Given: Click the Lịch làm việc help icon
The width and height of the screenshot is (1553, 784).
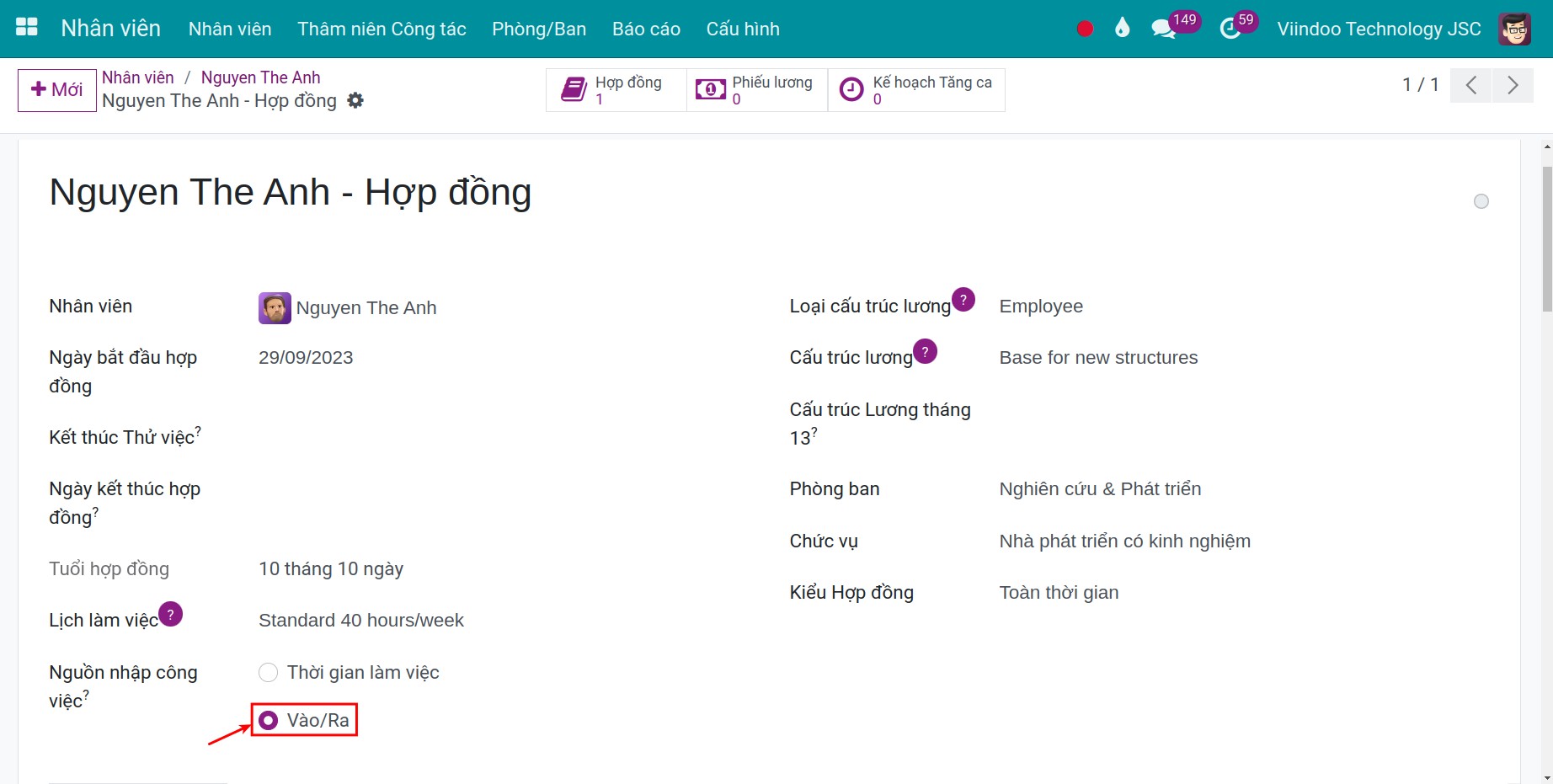Looking at the screenshot, I should click(170, 614).
